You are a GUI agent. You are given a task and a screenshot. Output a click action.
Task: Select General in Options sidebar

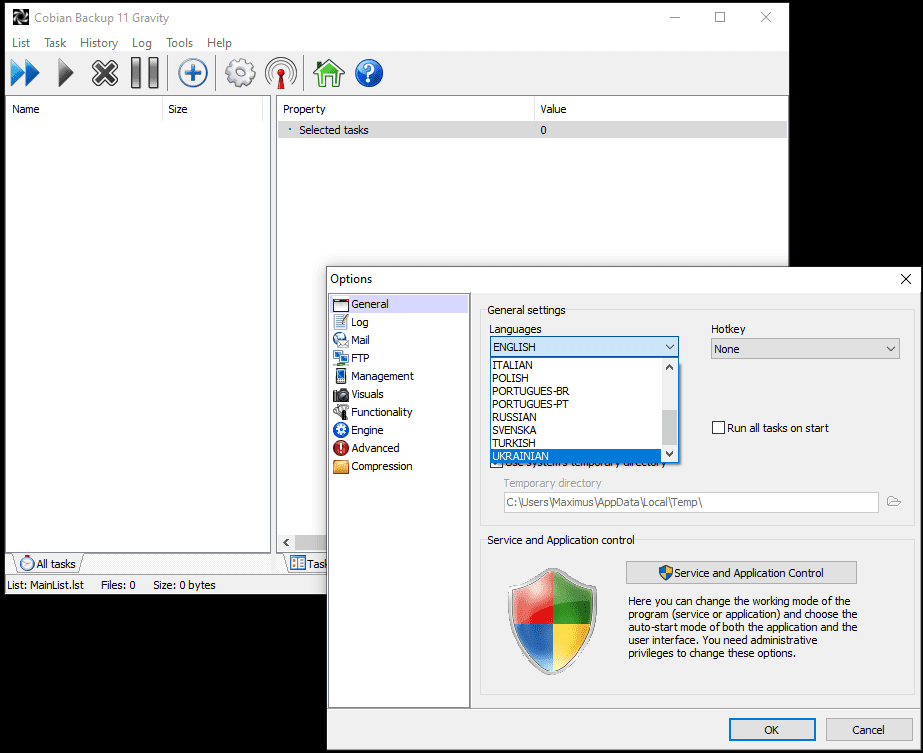coord(400,304)
